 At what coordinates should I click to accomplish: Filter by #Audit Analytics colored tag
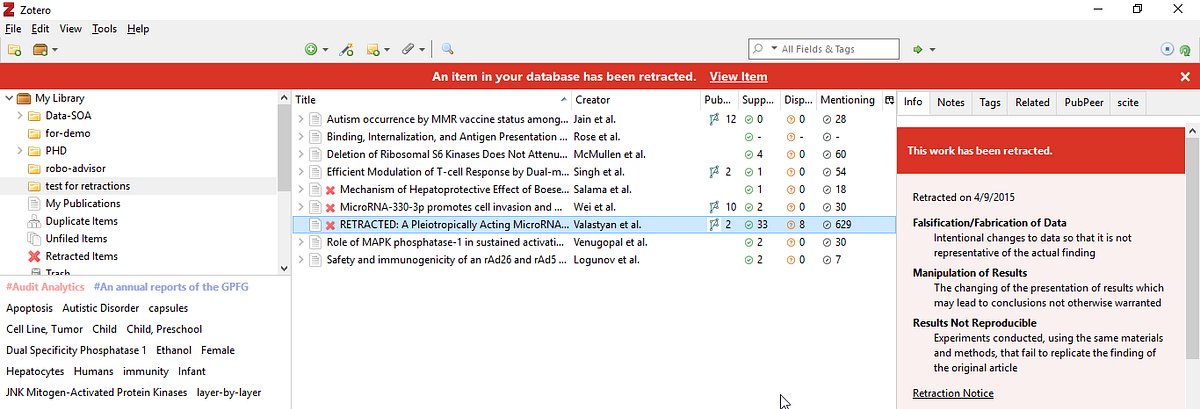45,287
